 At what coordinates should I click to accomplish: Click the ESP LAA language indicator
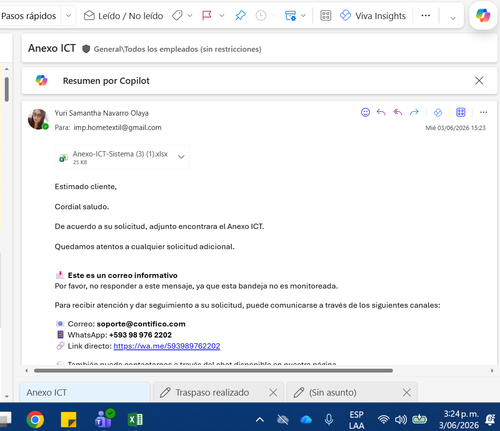356,420
